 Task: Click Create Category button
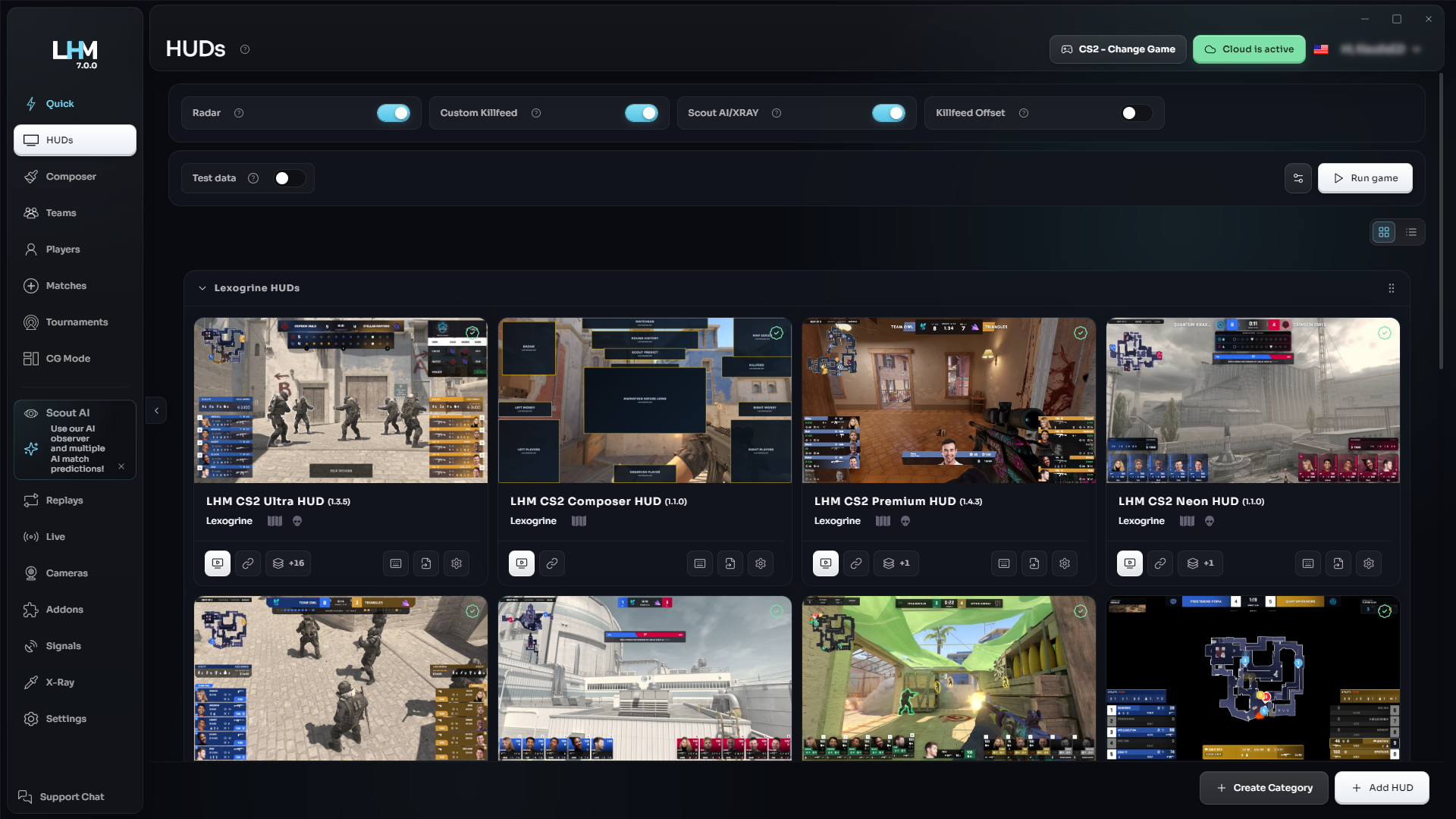pos(1264,788)
